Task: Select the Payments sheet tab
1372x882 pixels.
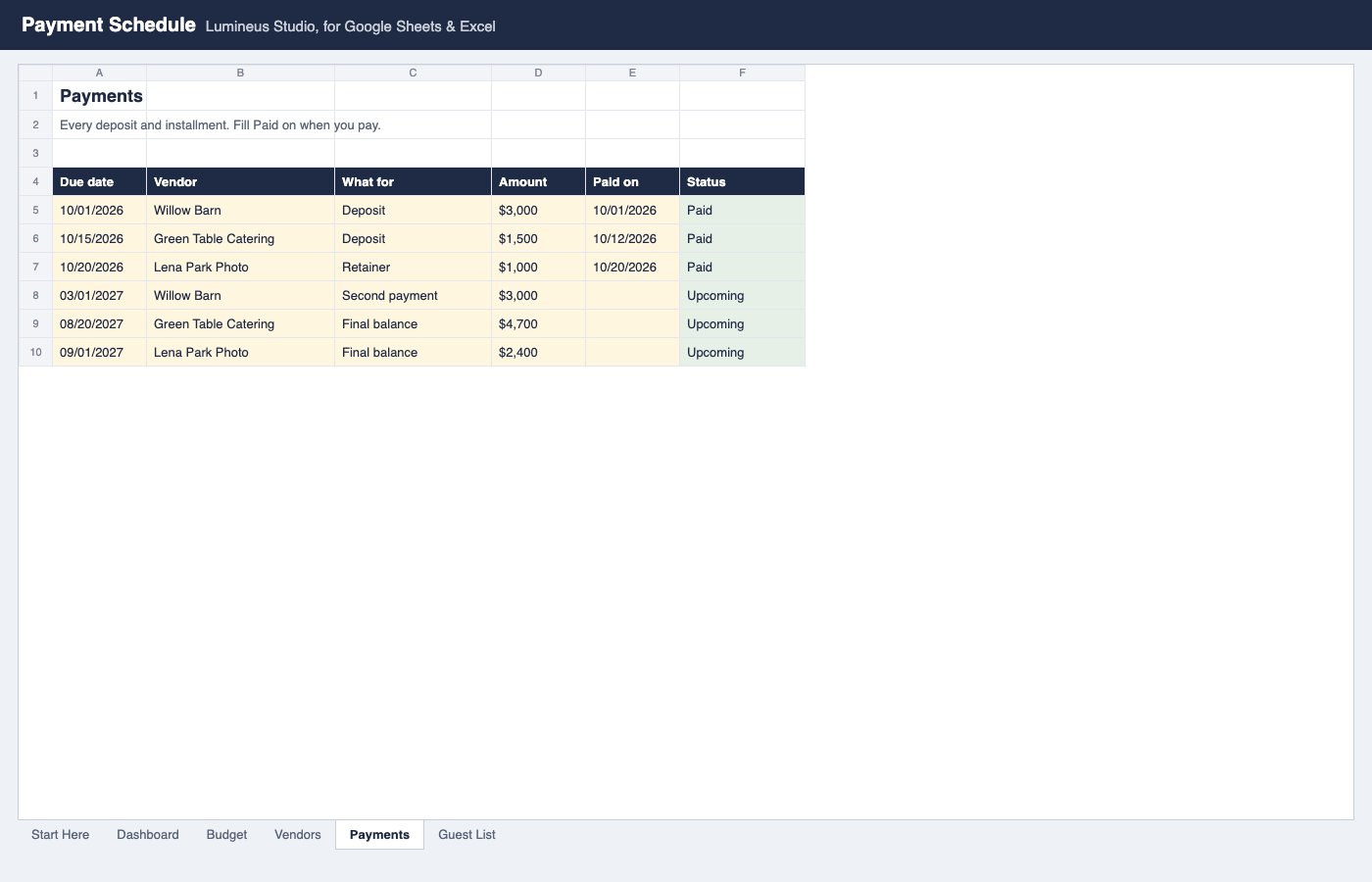Action: point(379,835)
